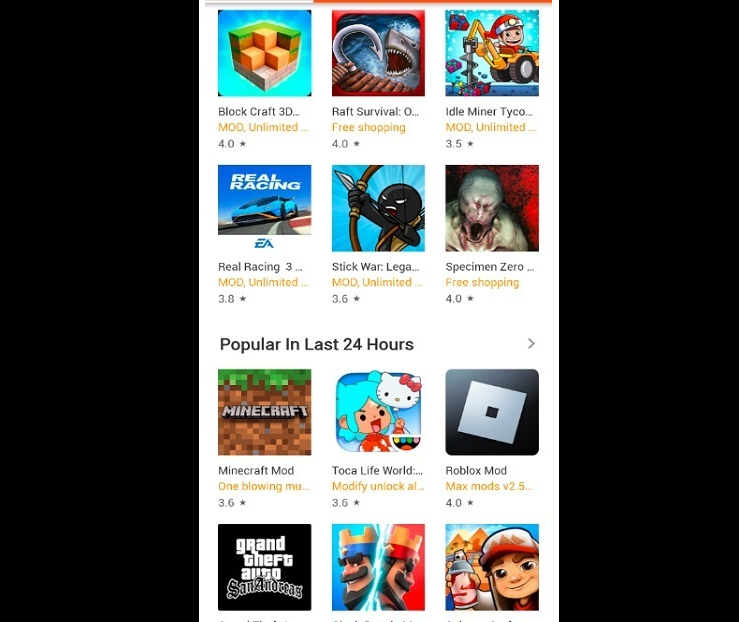Tap the Specimen Zero monster icon
Viewport: 739px width, 622px height.
[x=492, y=208]
